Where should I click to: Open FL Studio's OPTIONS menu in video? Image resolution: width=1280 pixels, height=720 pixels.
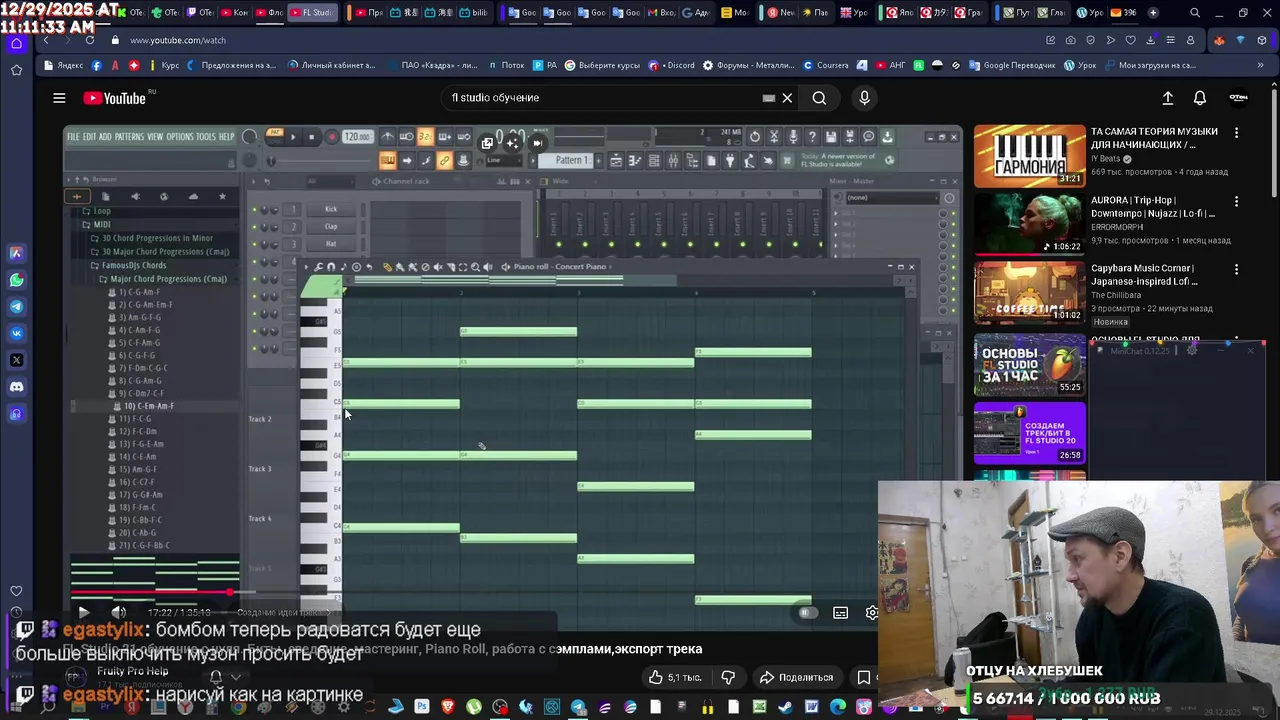180,137
